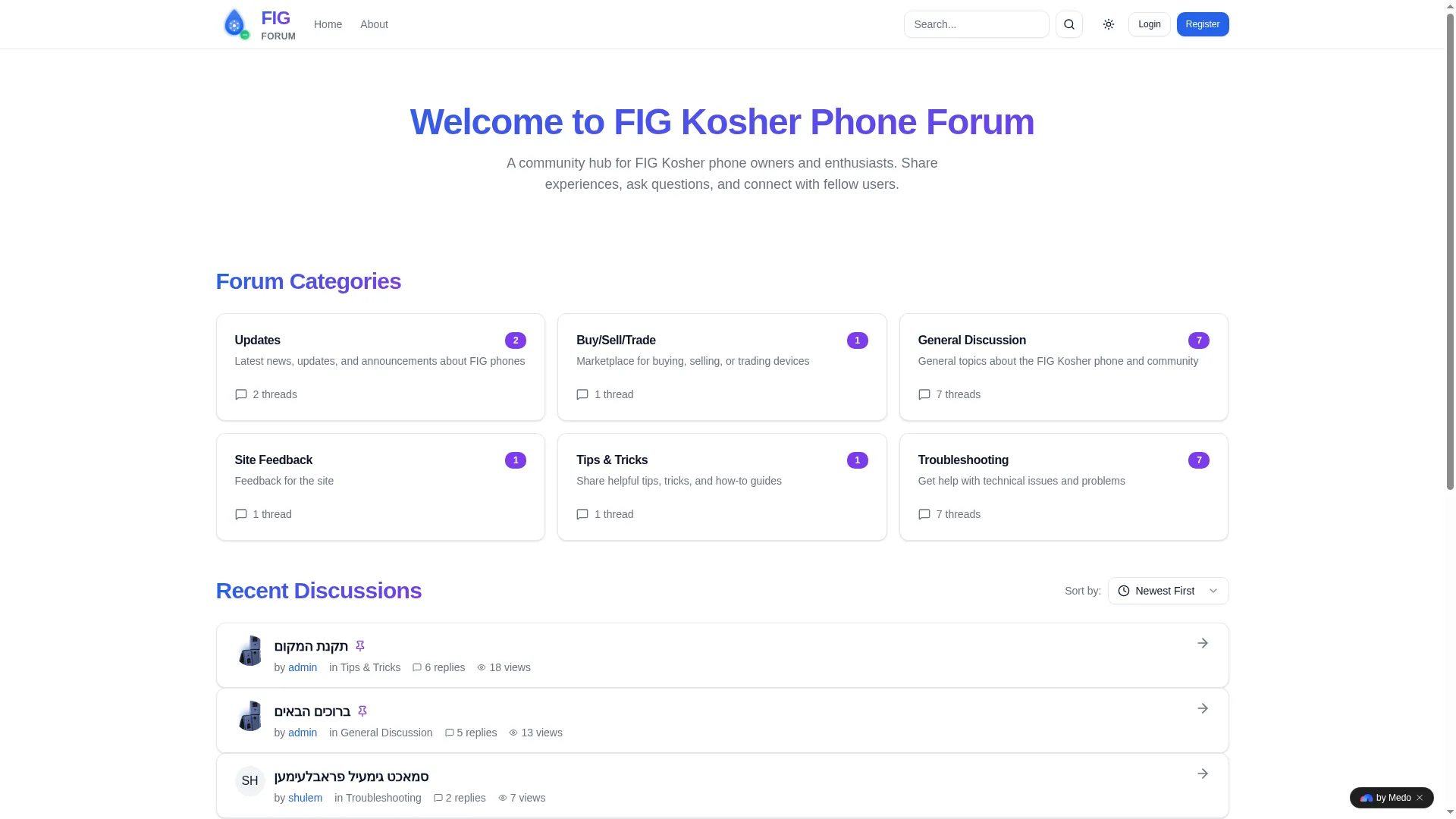Image resolution: width=1456 pixels, height=819 pixels.
Task: Click the Updates badge showing 2
Action: point(516,340)
